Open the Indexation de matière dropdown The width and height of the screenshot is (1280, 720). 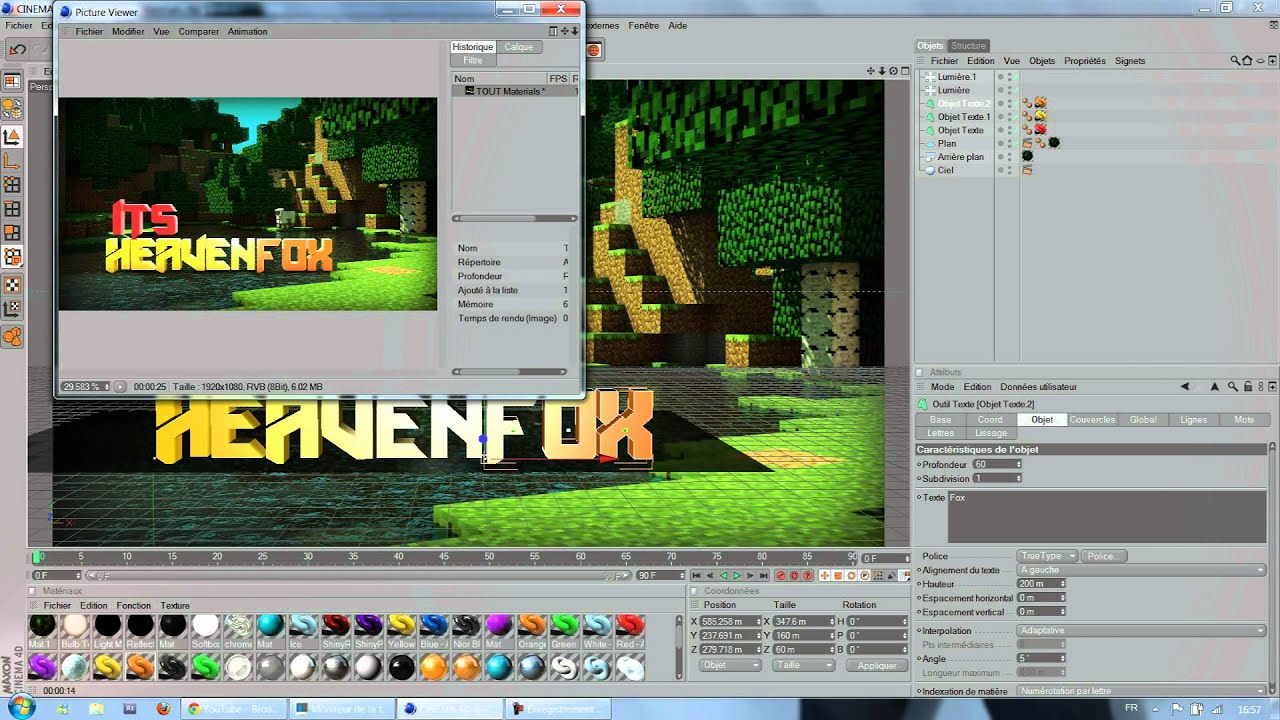pos(1141,691)
